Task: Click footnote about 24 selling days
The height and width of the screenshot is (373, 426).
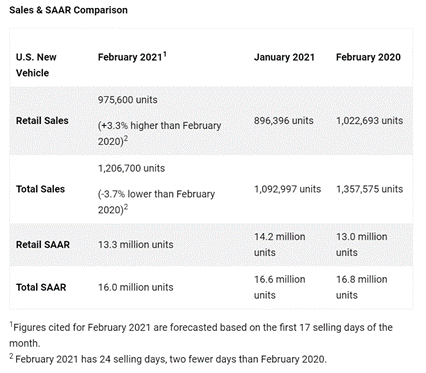Action: tap(168, 359)
